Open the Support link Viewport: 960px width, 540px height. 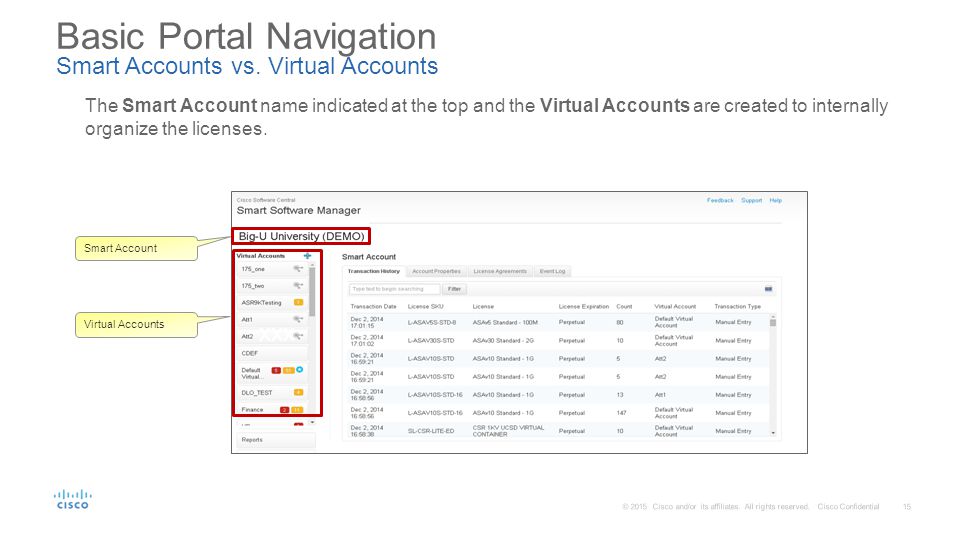click(x=751, y=200)
